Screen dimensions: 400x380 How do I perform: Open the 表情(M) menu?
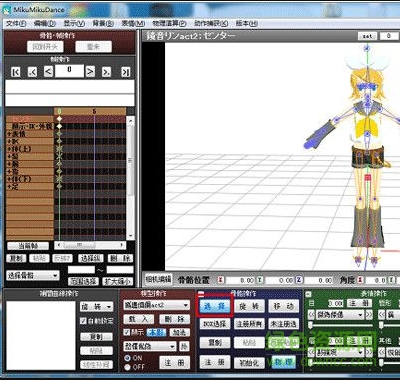click(x=133, y=23)
